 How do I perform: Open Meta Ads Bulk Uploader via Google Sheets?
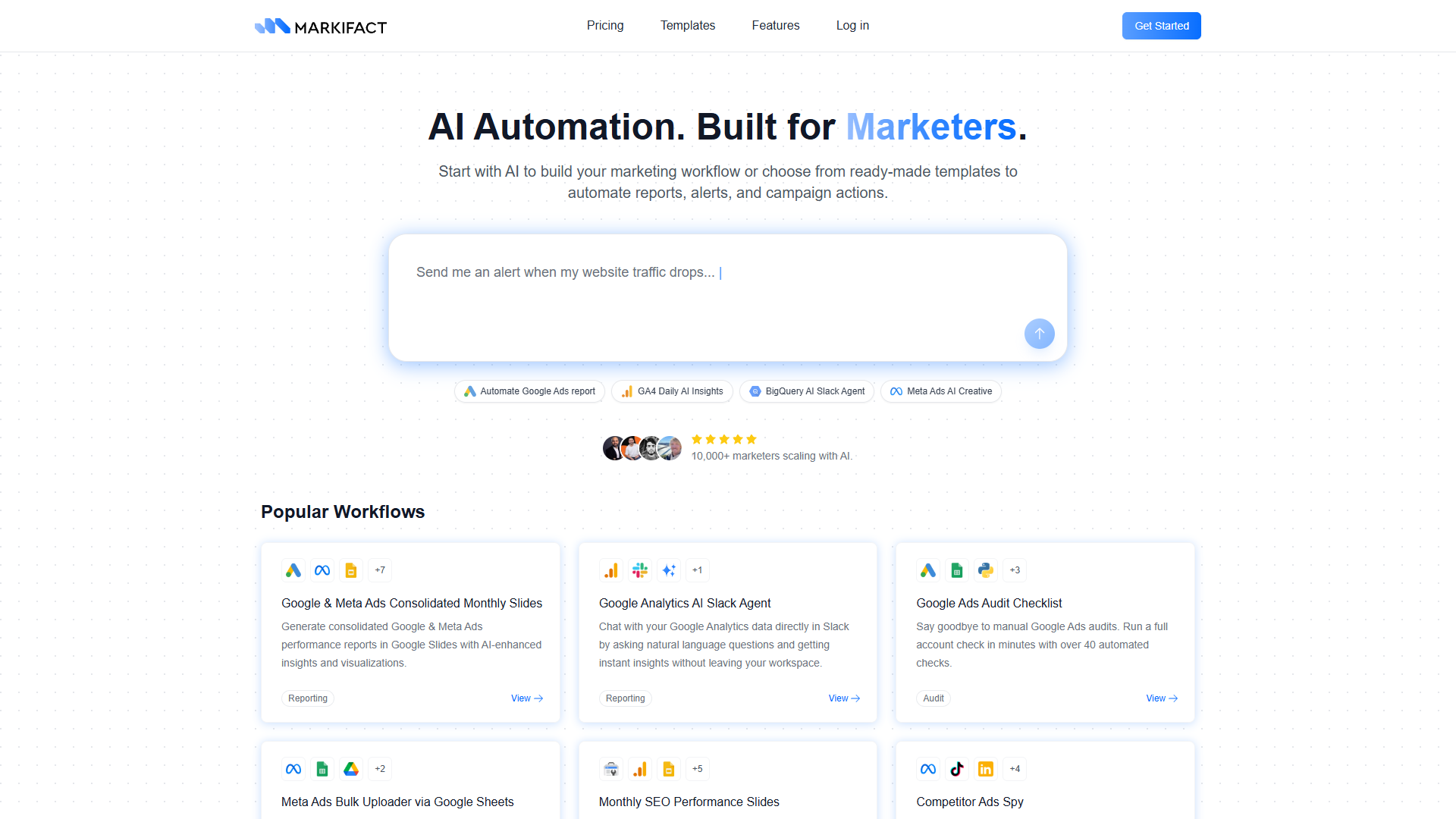397,802
